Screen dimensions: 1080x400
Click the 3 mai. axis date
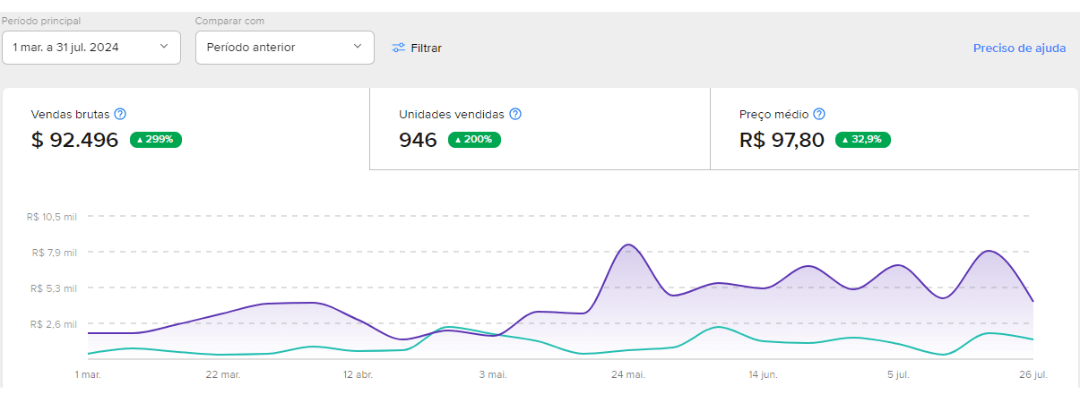tap(493, 375)
